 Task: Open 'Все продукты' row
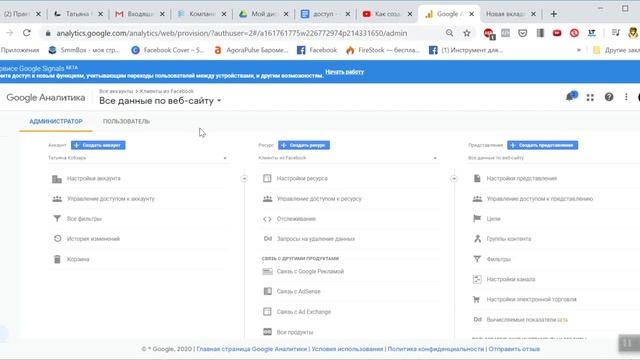click(x=349, y=332)
